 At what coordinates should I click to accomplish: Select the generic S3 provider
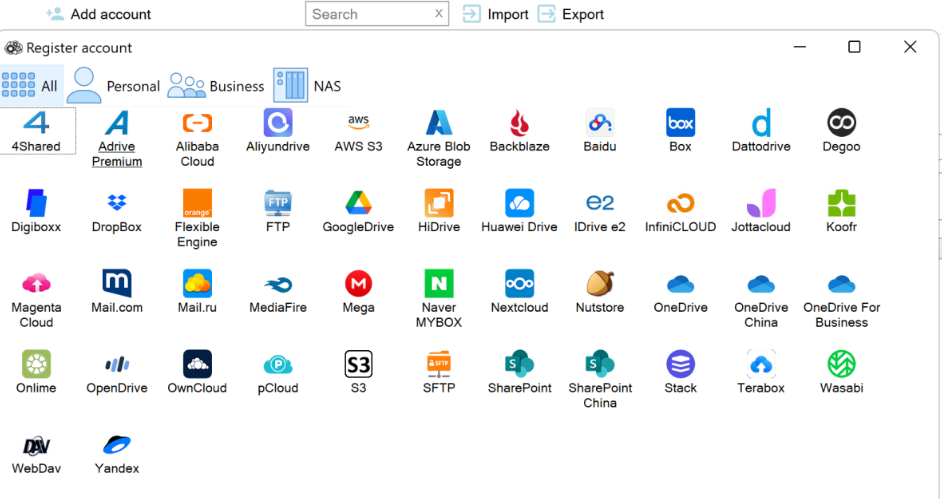pos(358,372)
